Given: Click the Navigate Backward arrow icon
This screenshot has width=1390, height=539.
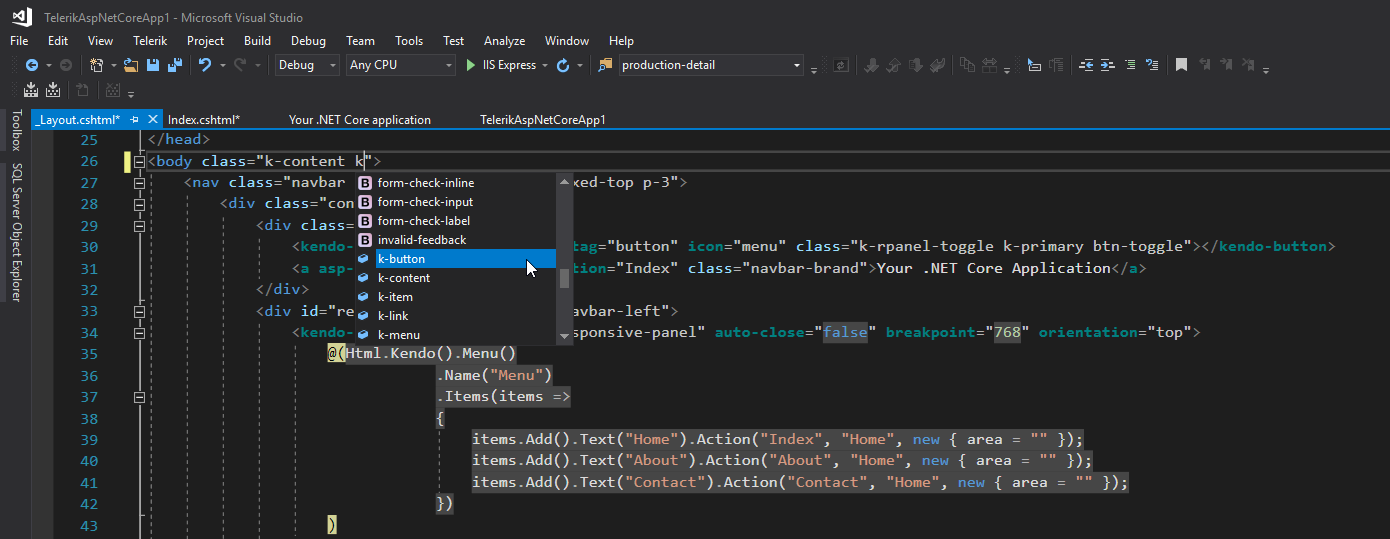Looking at the screenshot, I should click(x=31, y=65).
